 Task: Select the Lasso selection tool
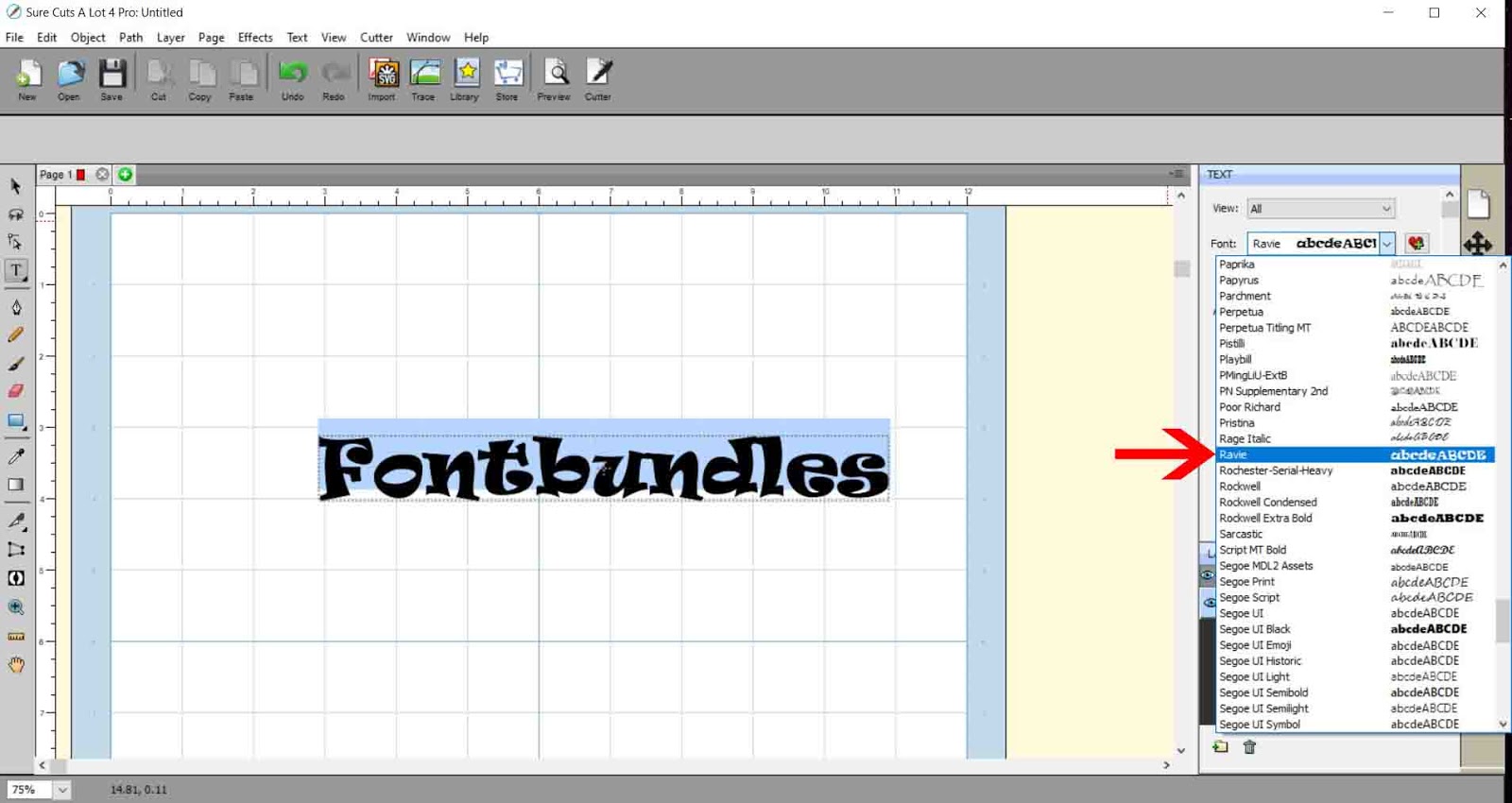tap(16, 214)
